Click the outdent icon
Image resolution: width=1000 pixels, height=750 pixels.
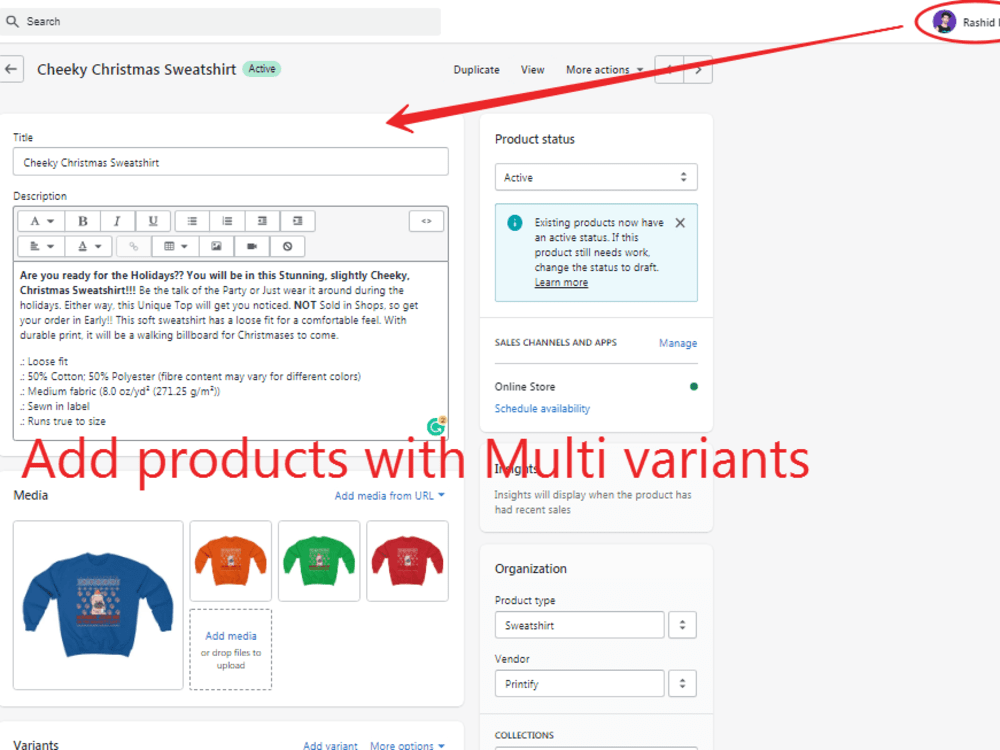click(262, 221)
